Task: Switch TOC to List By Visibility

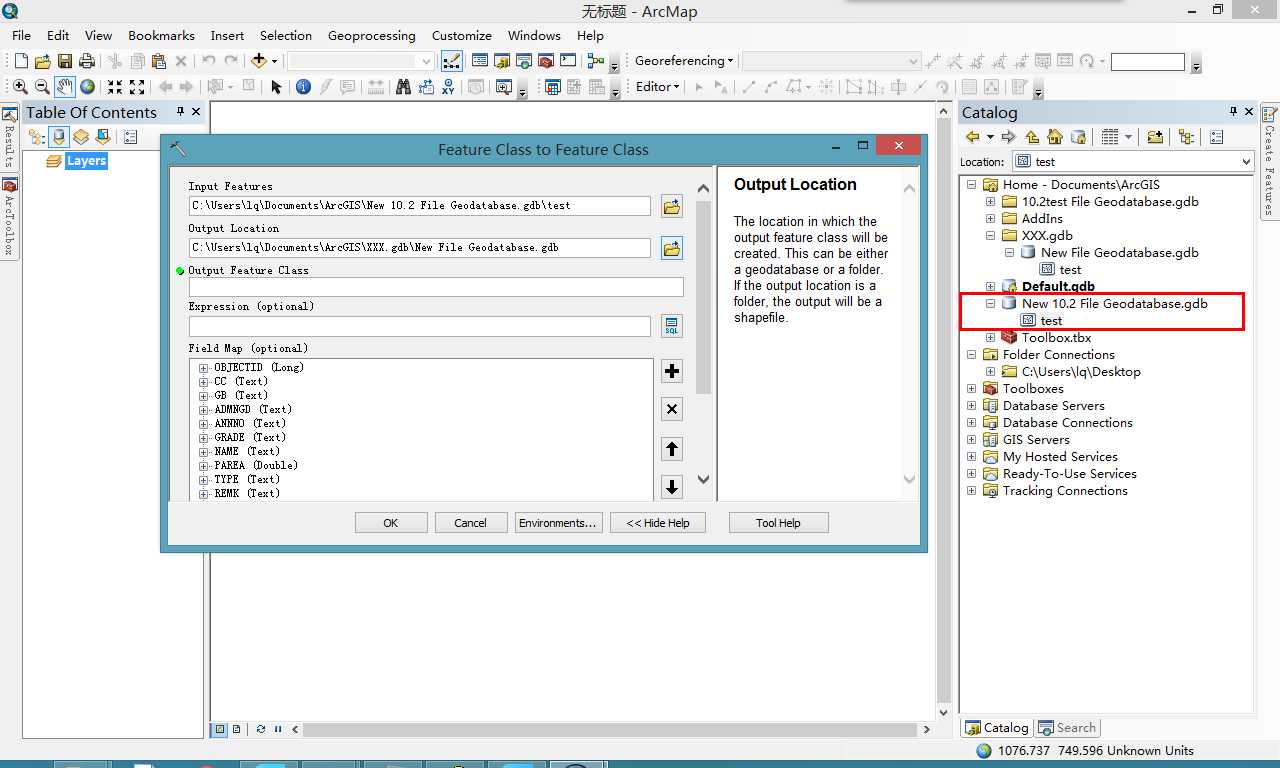Action: [81, 137]
